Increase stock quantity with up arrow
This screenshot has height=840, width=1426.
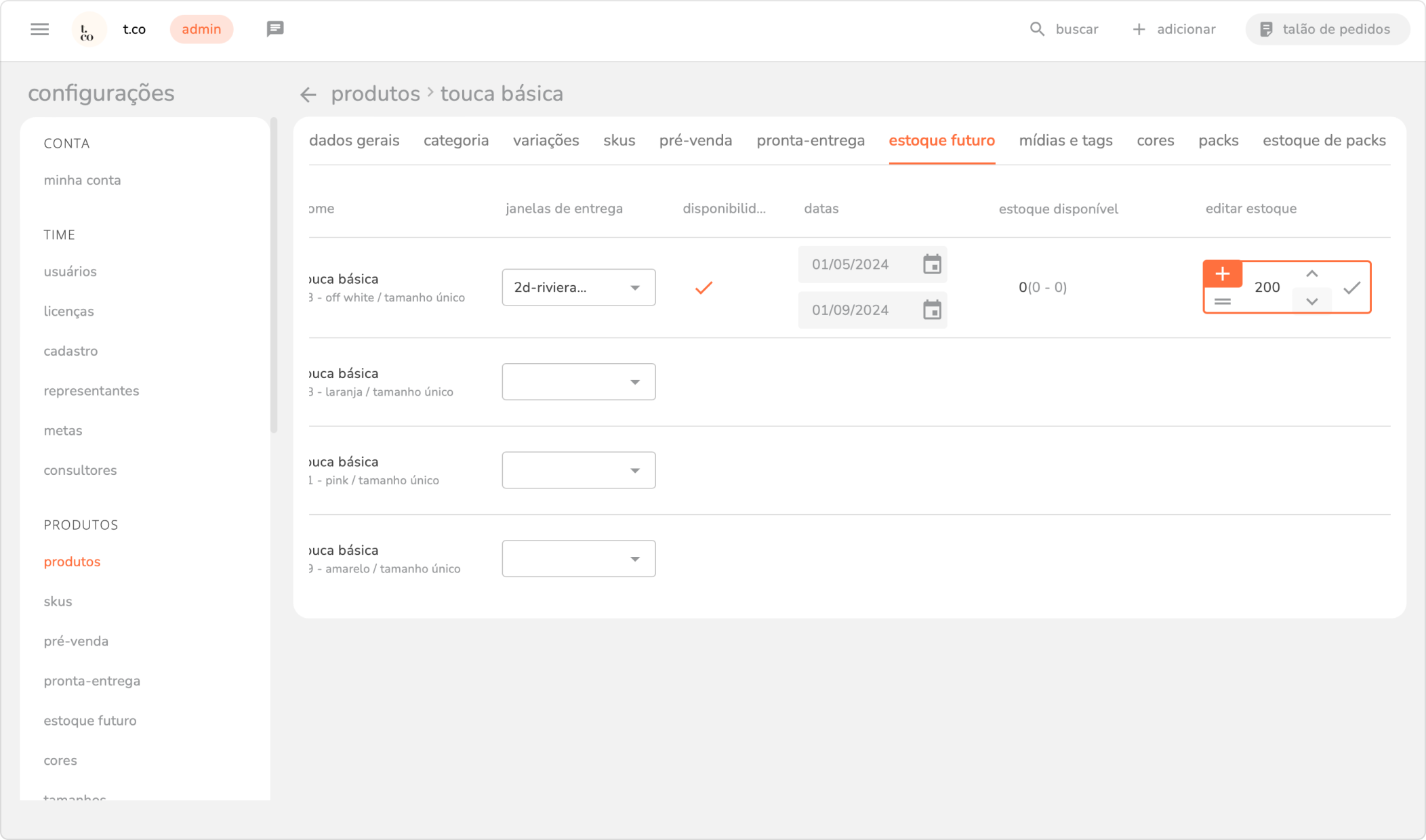[1311, 274]
